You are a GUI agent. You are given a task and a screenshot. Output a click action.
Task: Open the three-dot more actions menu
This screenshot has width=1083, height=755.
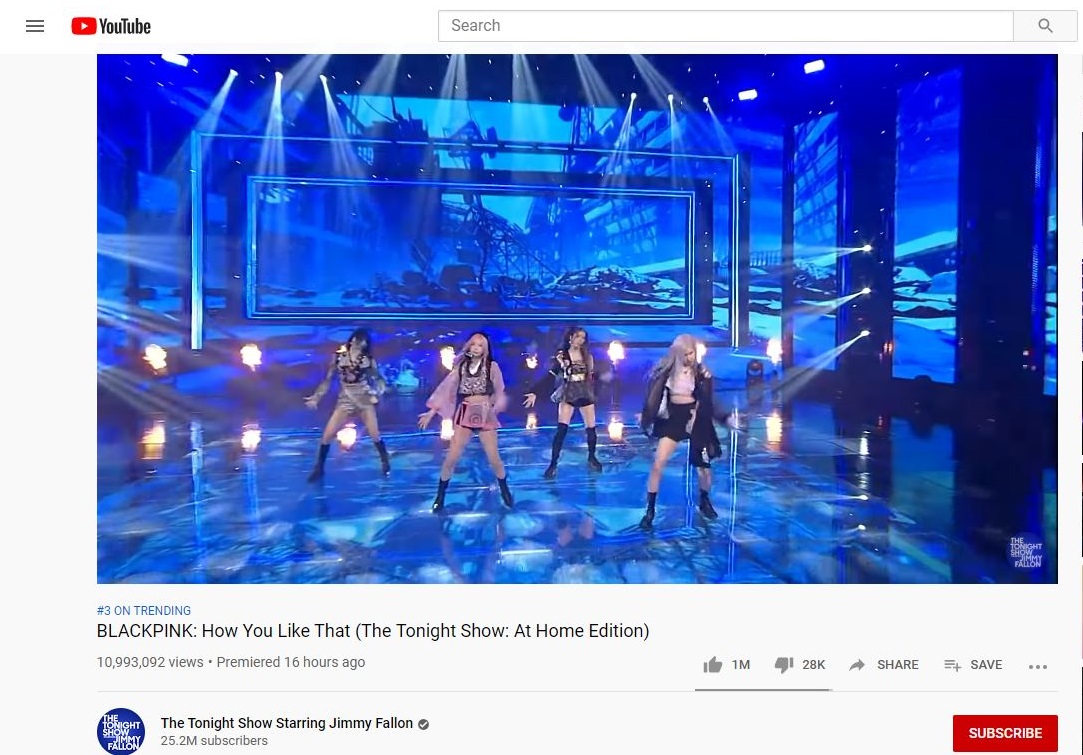(x=1037, y=667)
